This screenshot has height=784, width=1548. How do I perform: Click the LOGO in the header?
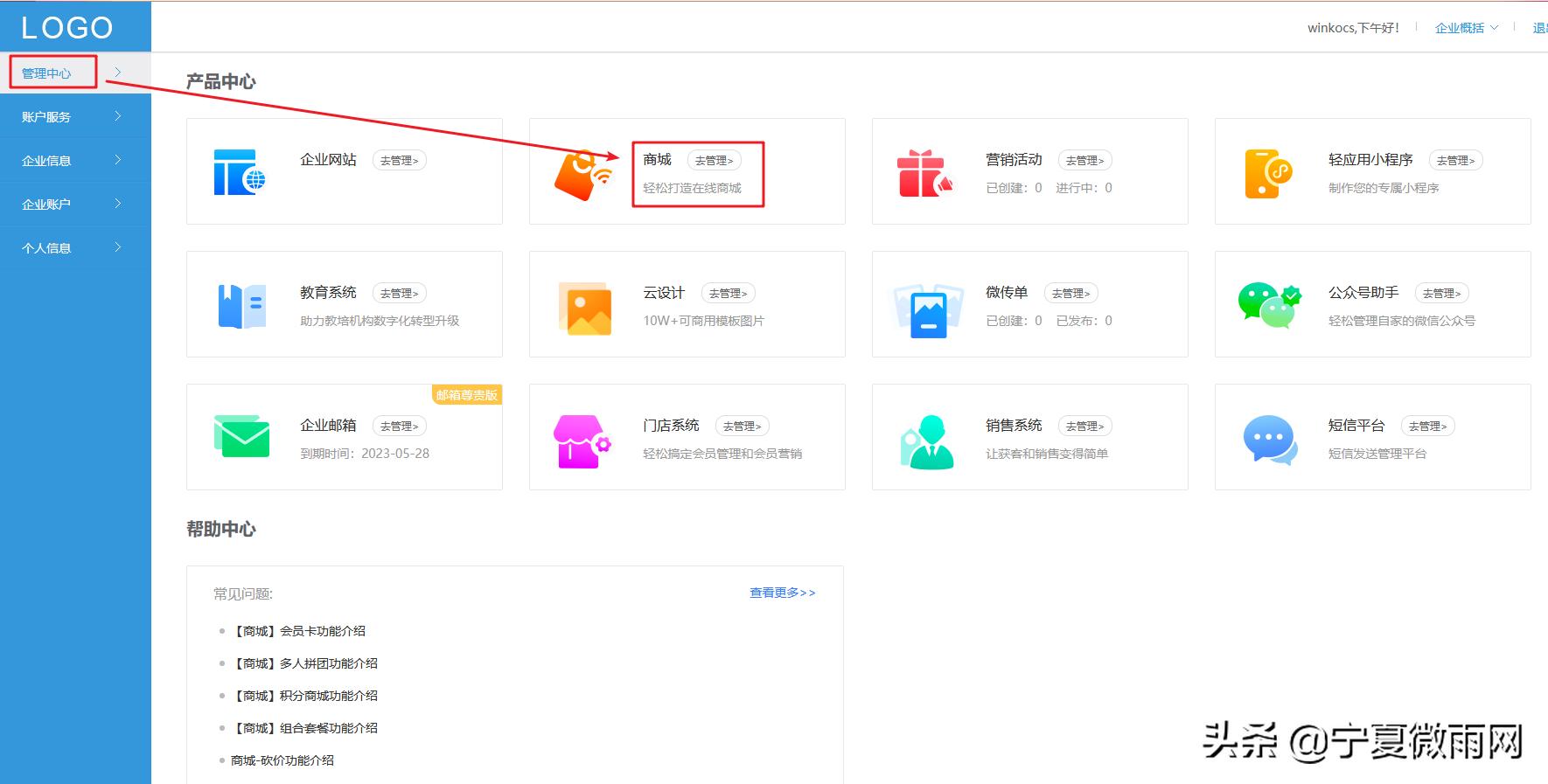[67, 28]
